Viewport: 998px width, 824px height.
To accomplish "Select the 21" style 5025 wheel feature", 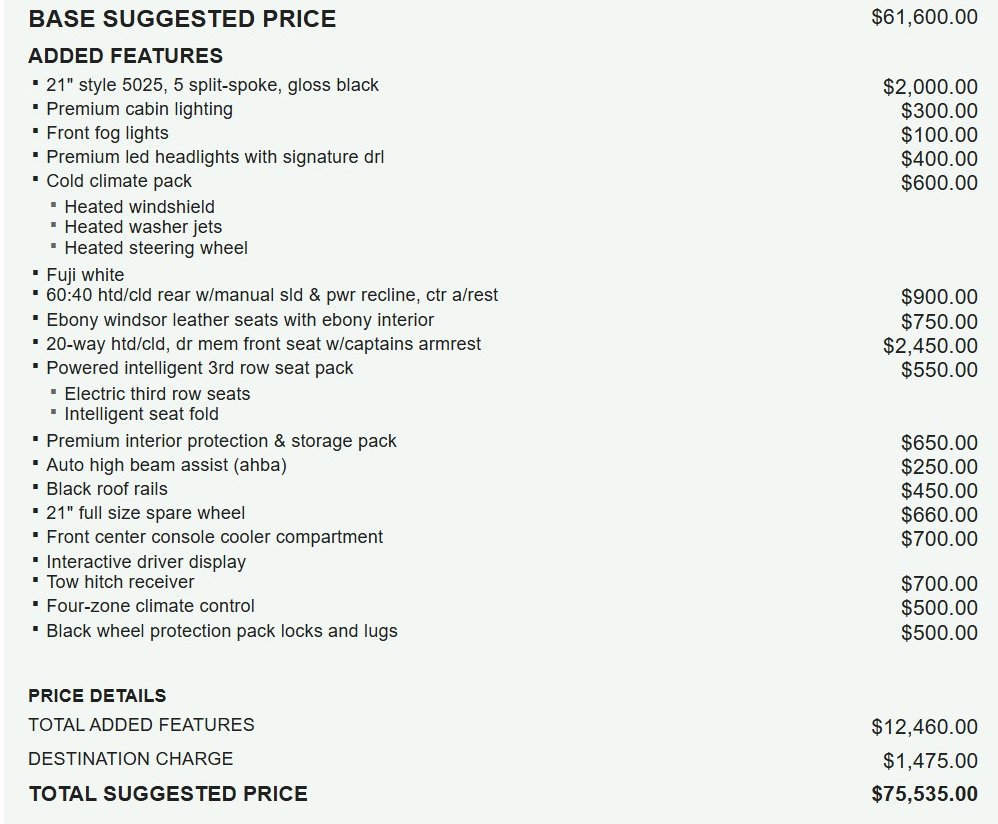I will coord(212,85).
